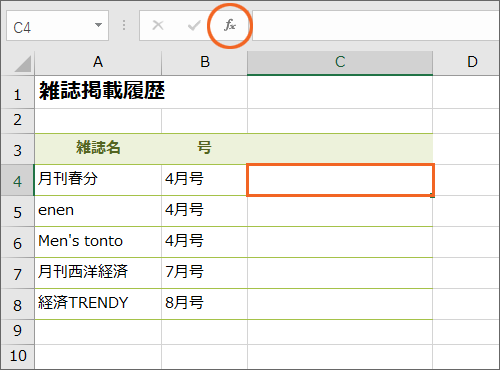500x370 pixels.
Task: Click the 号 header cell
Action: (205, 149)
